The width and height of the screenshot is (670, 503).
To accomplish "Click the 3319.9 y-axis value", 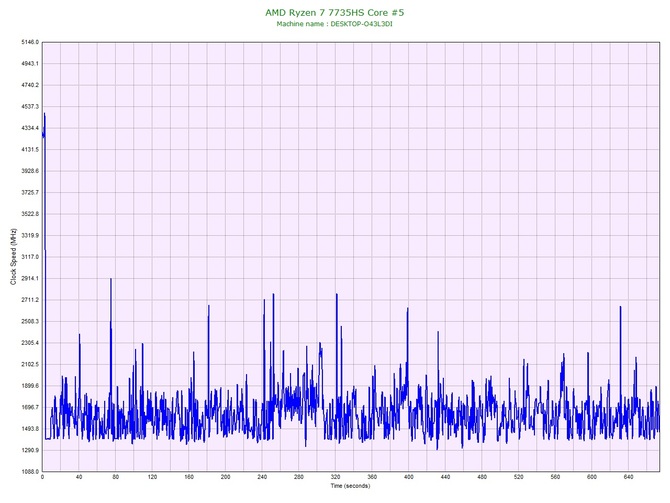I will (30, 235).
